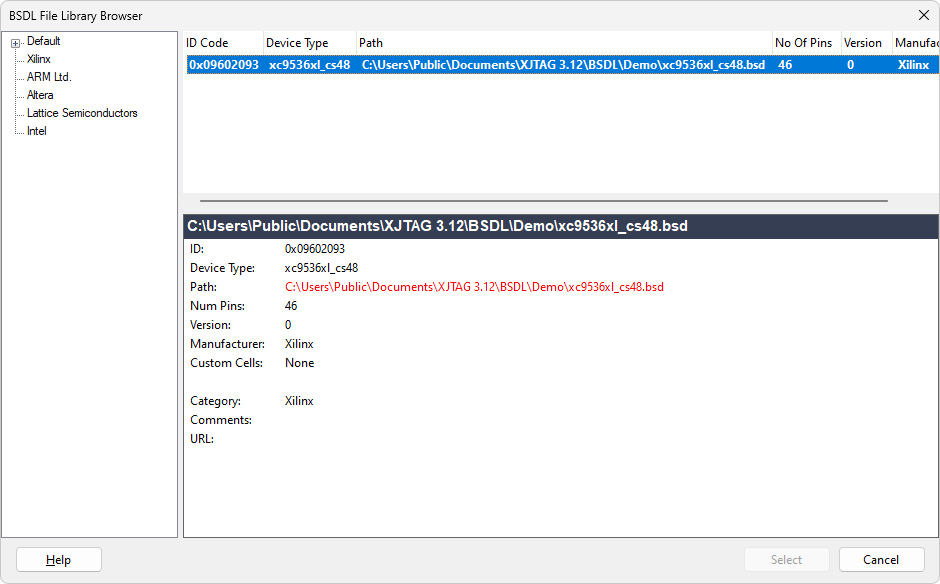Choose Lattice Semiconductors category
Viewport: 940px width, 584px height.
(x=82, y=113)
